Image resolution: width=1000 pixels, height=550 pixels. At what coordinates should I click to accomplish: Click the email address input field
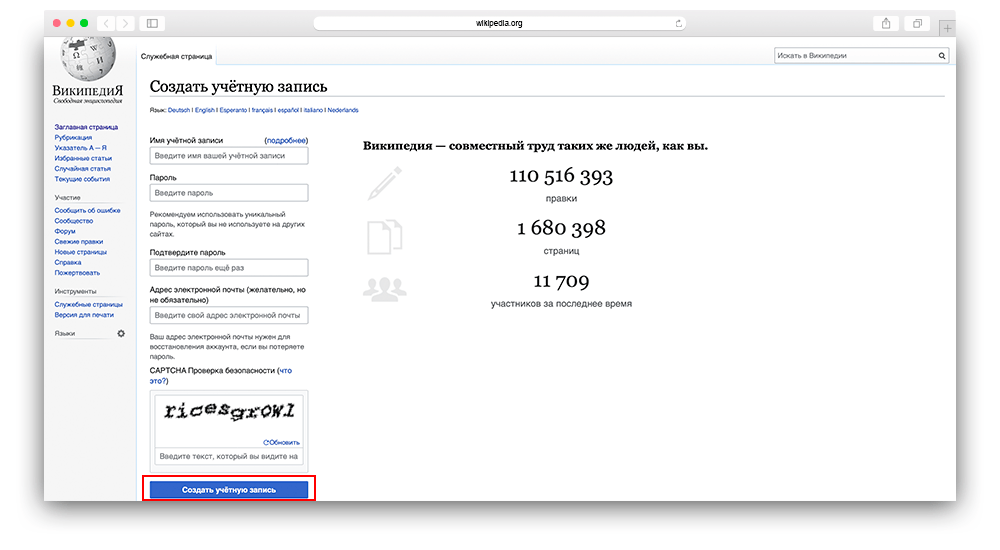(x=229, y=315)
